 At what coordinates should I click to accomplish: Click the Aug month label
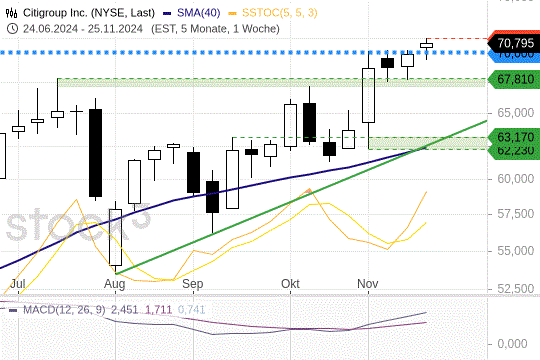114,284
